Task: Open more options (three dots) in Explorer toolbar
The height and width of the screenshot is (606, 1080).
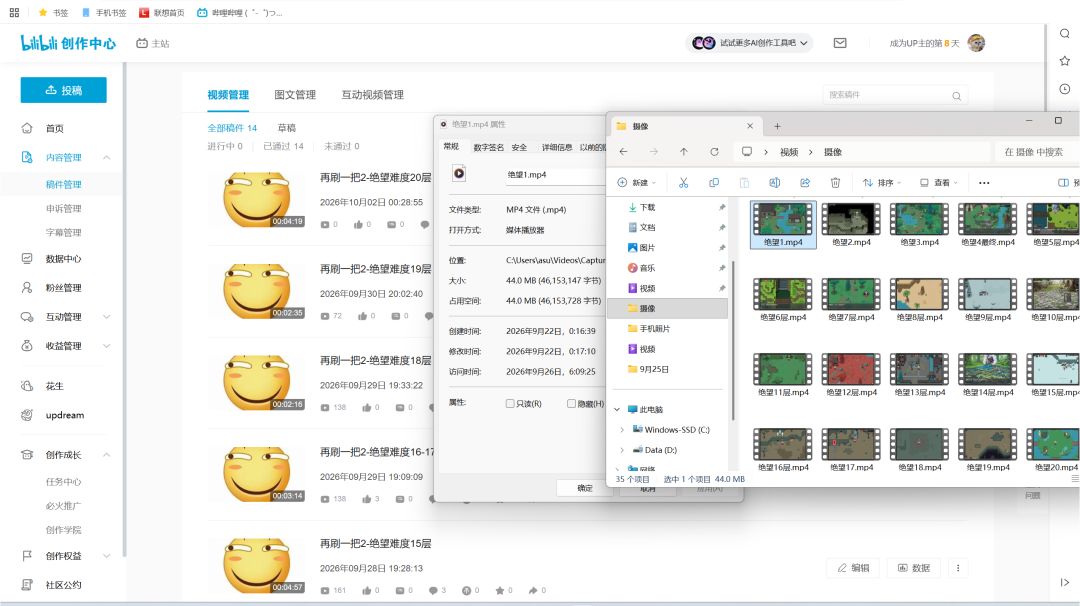Action: point(984,182)
